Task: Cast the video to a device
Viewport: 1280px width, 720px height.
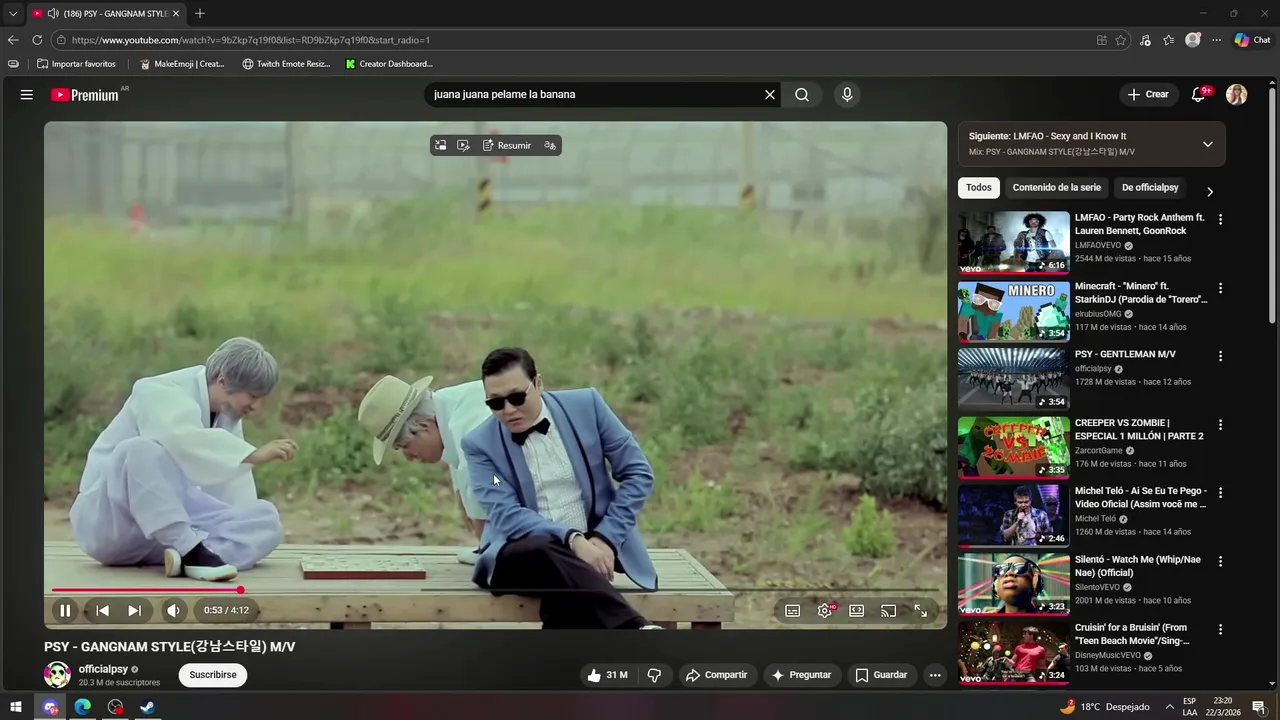Action: pos(888,610)
